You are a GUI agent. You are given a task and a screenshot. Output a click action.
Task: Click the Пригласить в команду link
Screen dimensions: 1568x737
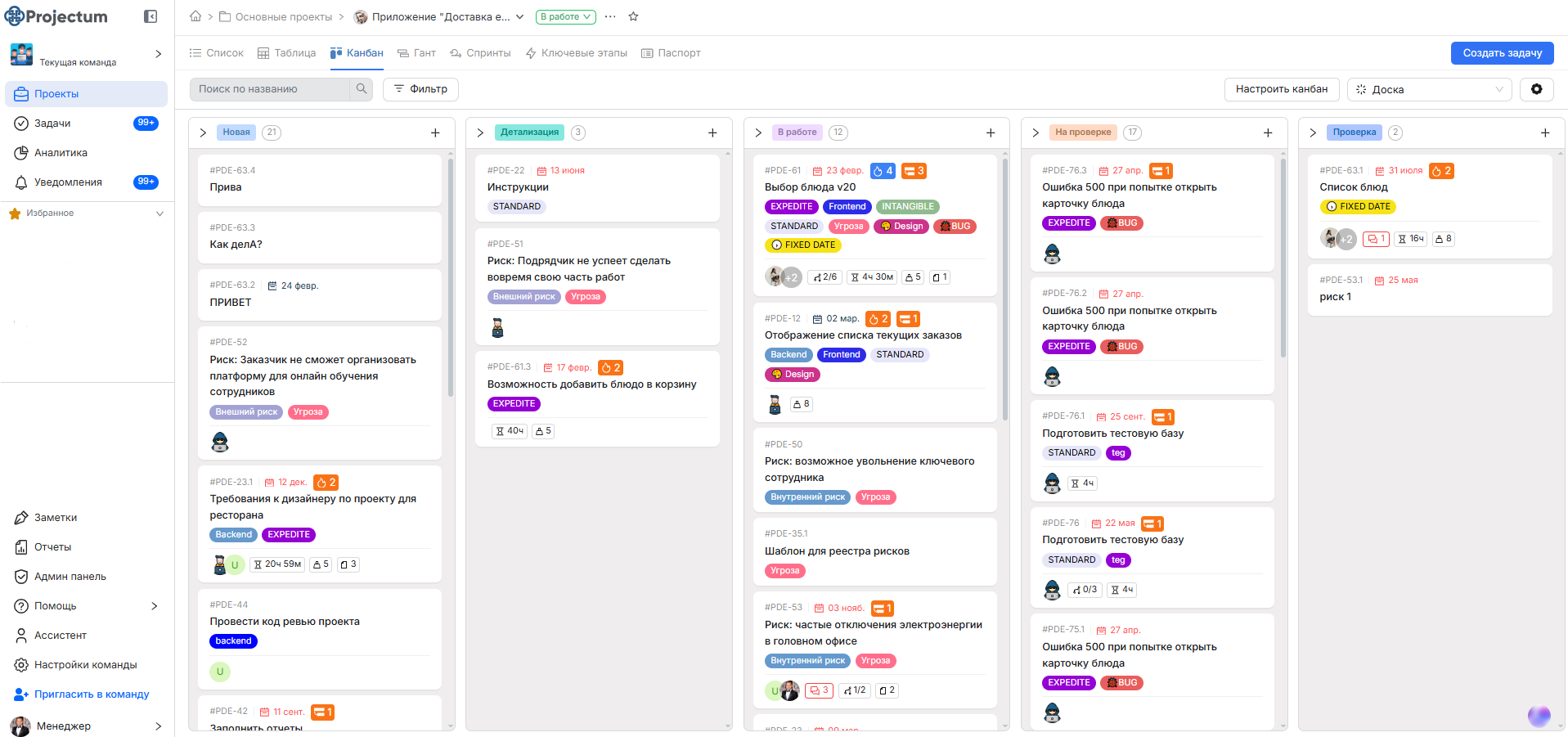point(91,694)
